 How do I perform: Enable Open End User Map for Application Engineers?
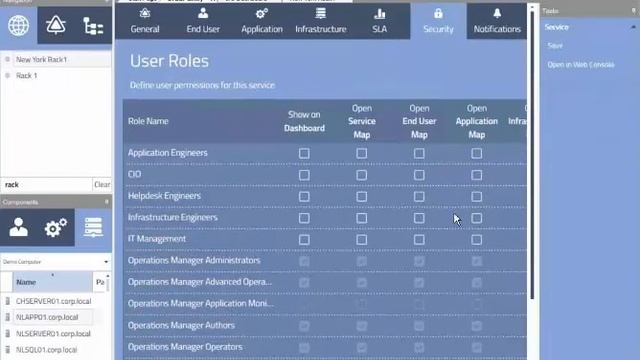(419, 153)
